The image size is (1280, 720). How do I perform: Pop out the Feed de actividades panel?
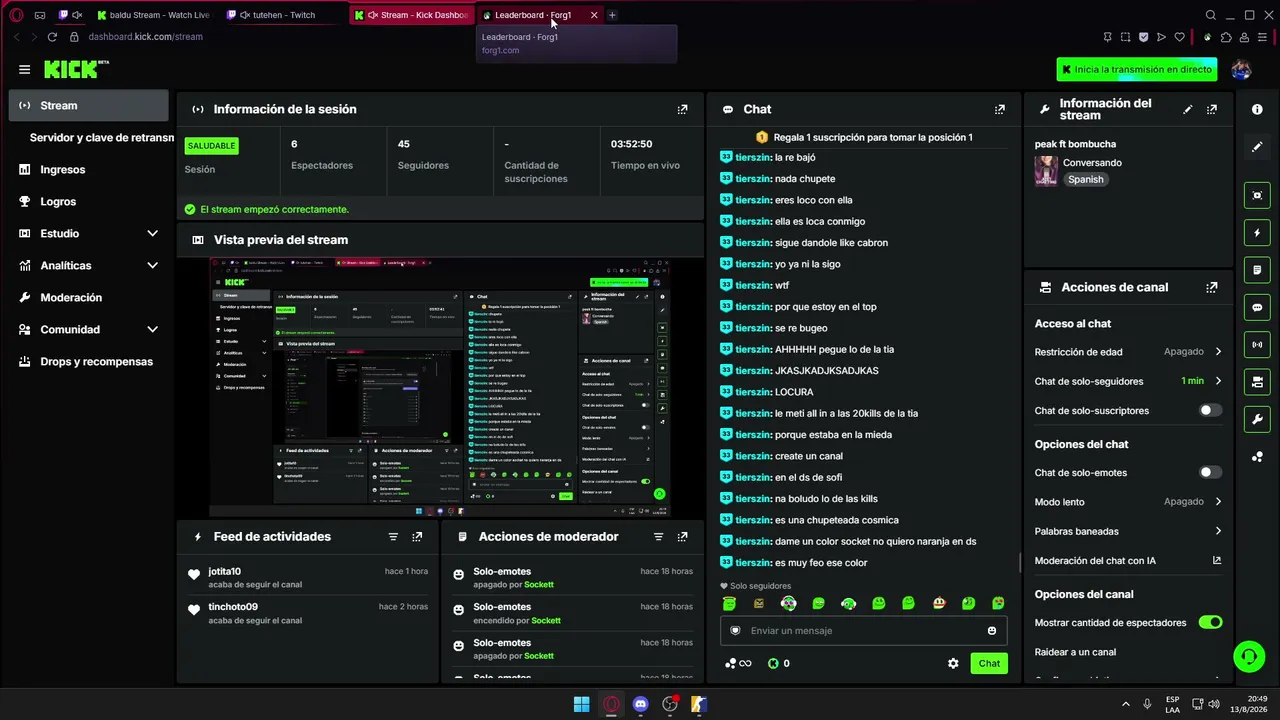417,537
